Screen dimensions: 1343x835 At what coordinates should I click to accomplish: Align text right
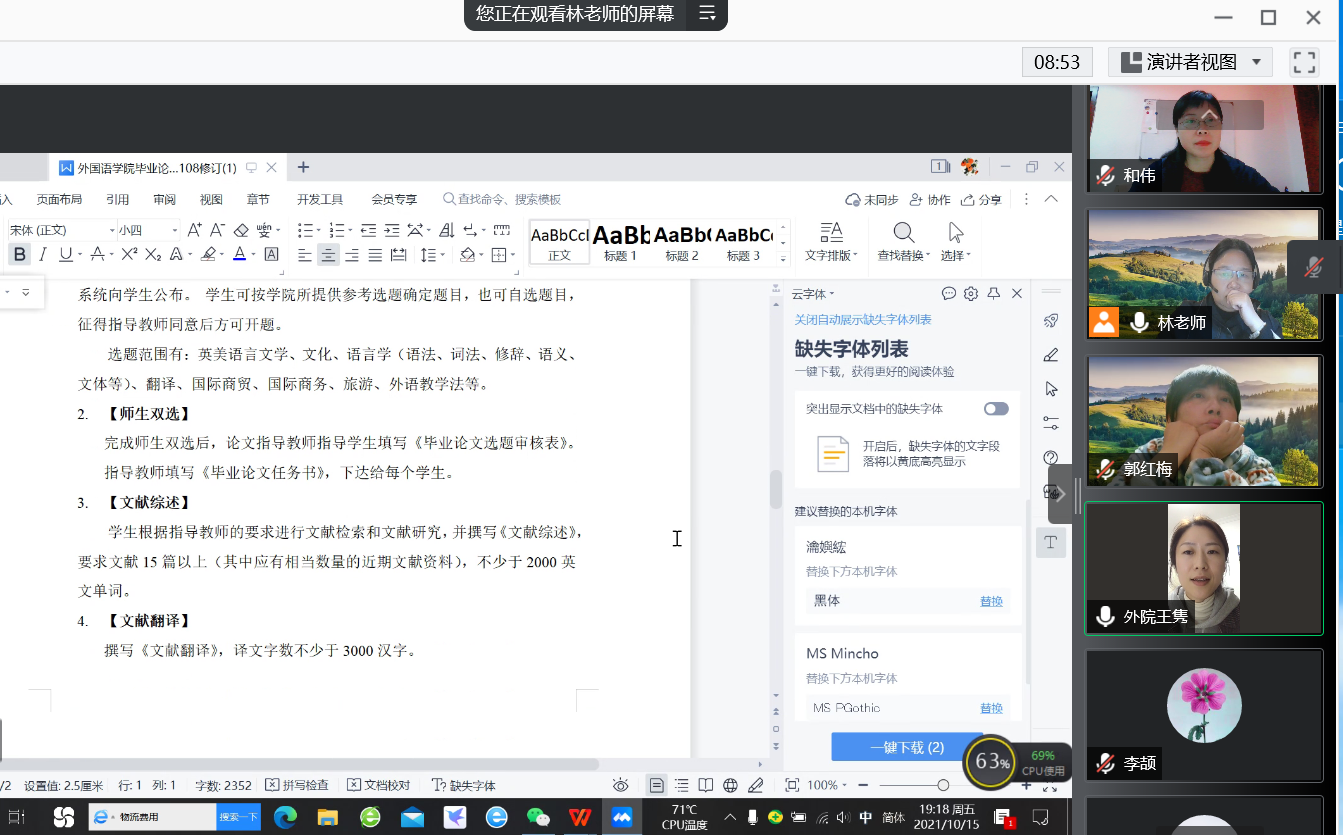(x=352, y=255)
